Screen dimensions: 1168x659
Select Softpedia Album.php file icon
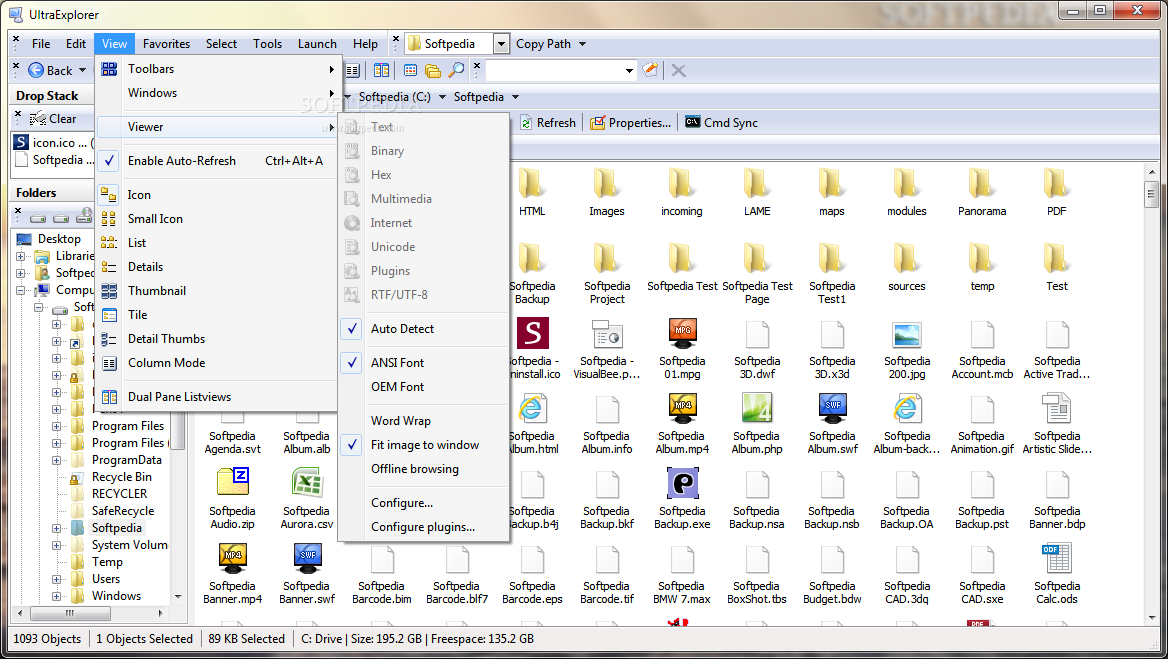[757, 408]
